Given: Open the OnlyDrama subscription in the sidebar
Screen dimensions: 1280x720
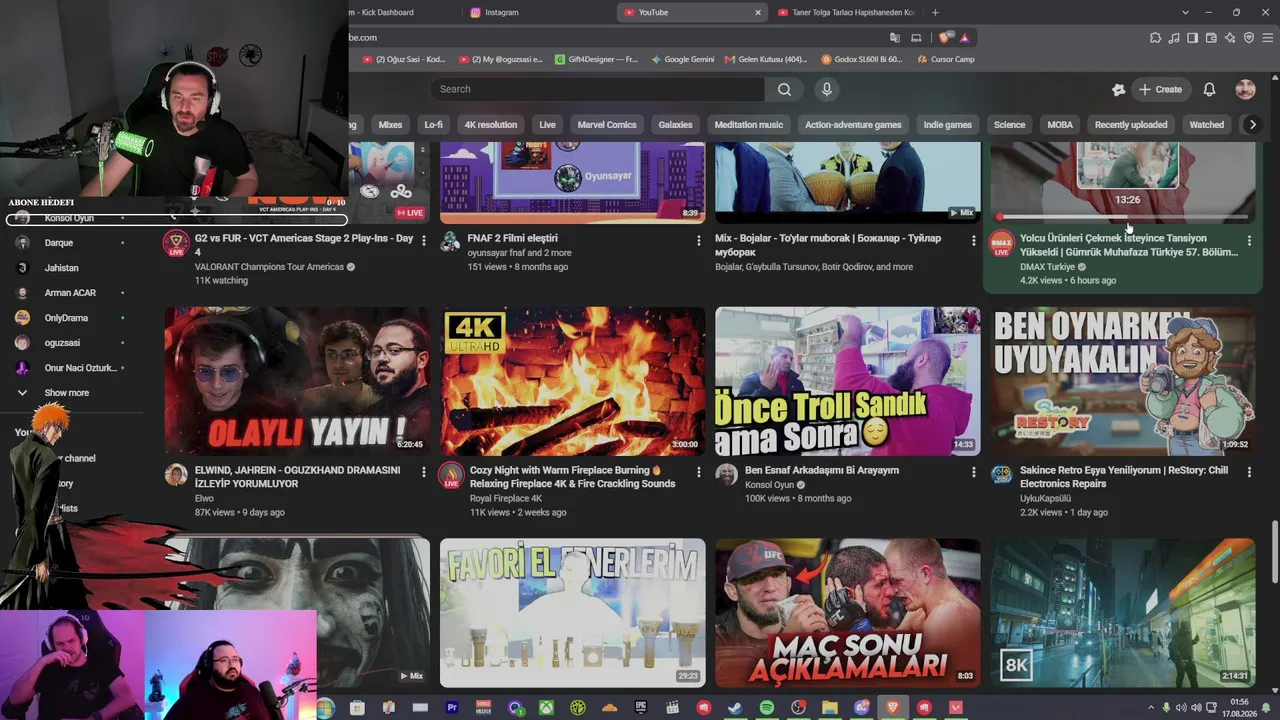Looking at the screenshot, I should pos(66,318).
